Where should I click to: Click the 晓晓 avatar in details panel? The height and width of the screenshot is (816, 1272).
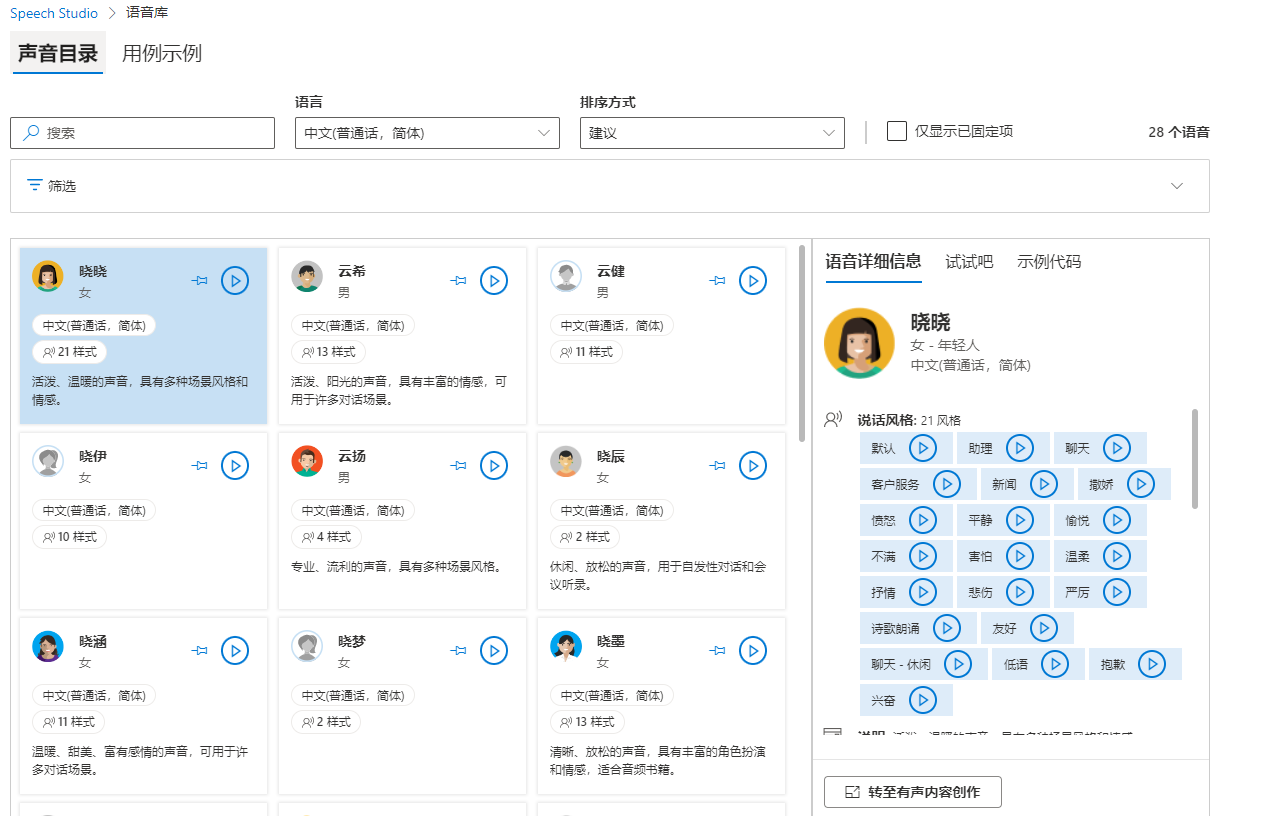[859, 343]
